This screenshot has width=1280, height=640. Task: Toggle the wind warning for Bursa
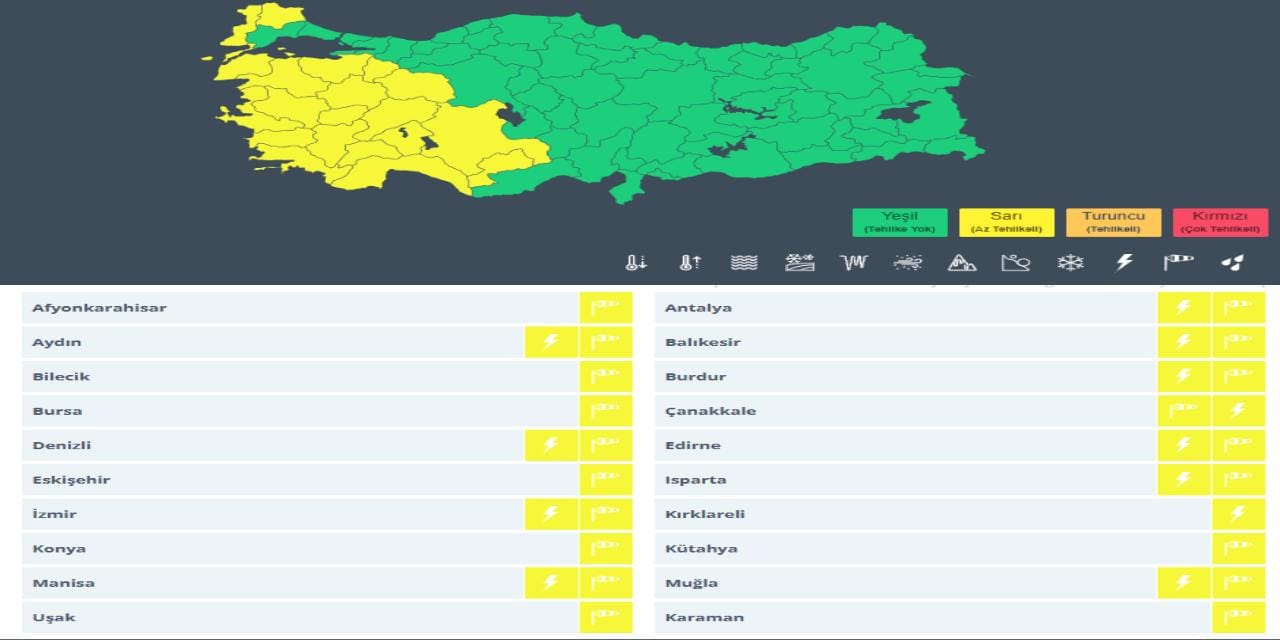606,410
